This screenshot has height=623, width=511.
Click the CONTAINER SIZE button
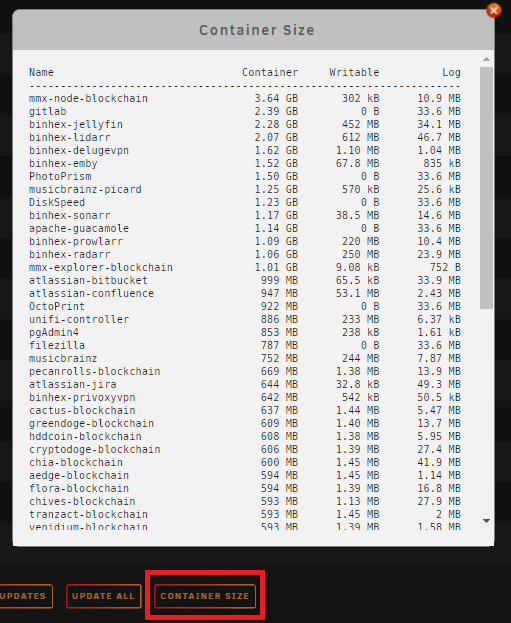pyautogui.click(x=205, y=596)
